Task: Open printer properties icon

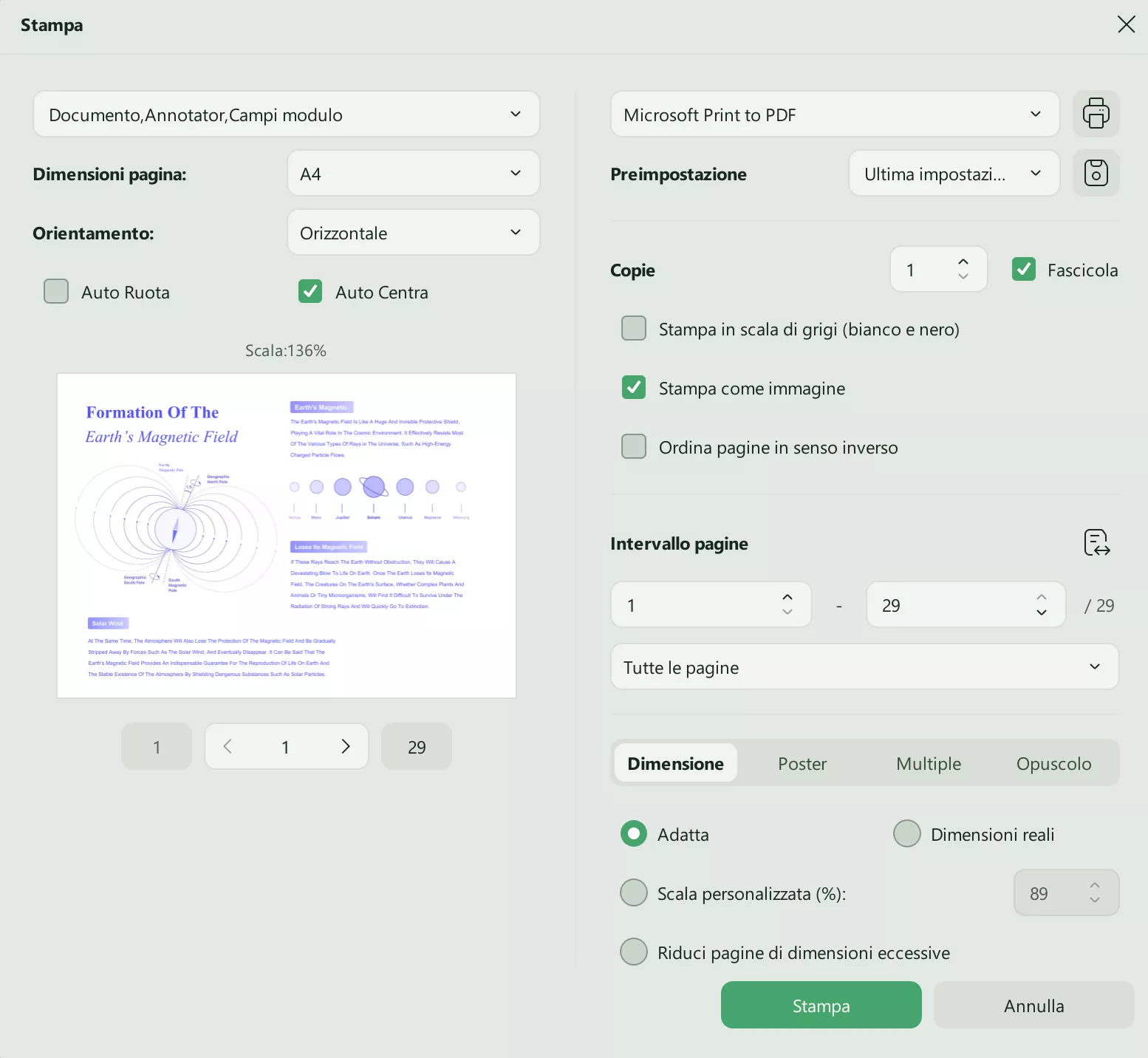Action: pyautogui.click(x=1096, y=114)
